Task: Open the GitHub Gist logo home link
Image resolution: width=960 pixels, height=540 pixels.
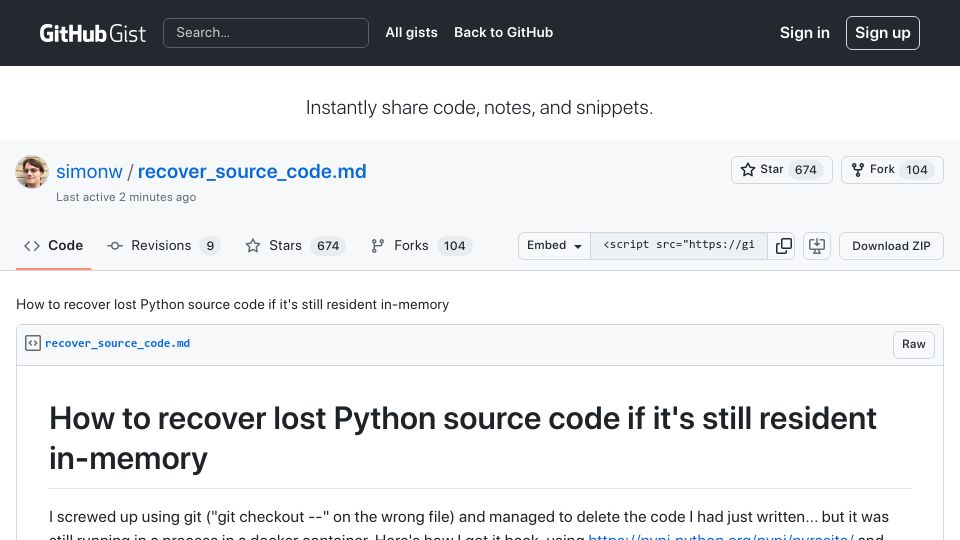Action: tap(92, 33)
